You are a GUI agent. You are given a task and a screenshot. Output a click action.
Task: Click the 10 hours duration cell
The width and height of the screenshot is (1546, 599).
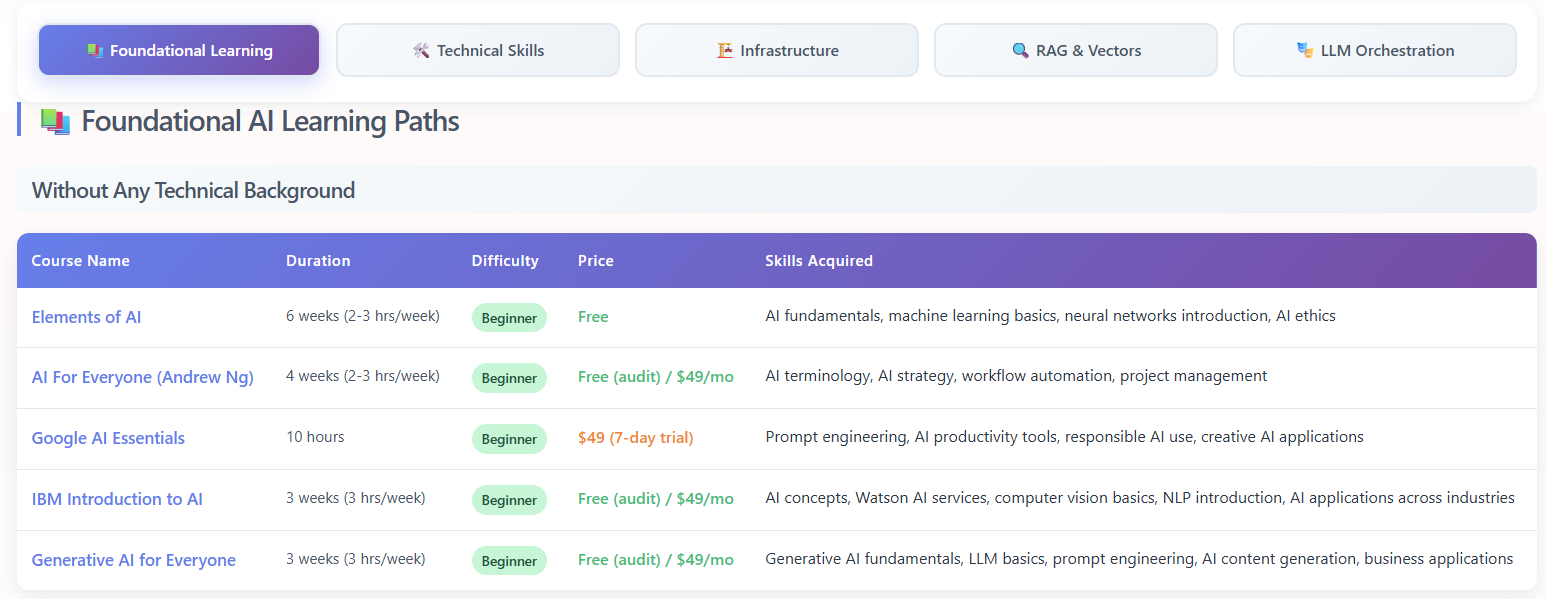315,437
